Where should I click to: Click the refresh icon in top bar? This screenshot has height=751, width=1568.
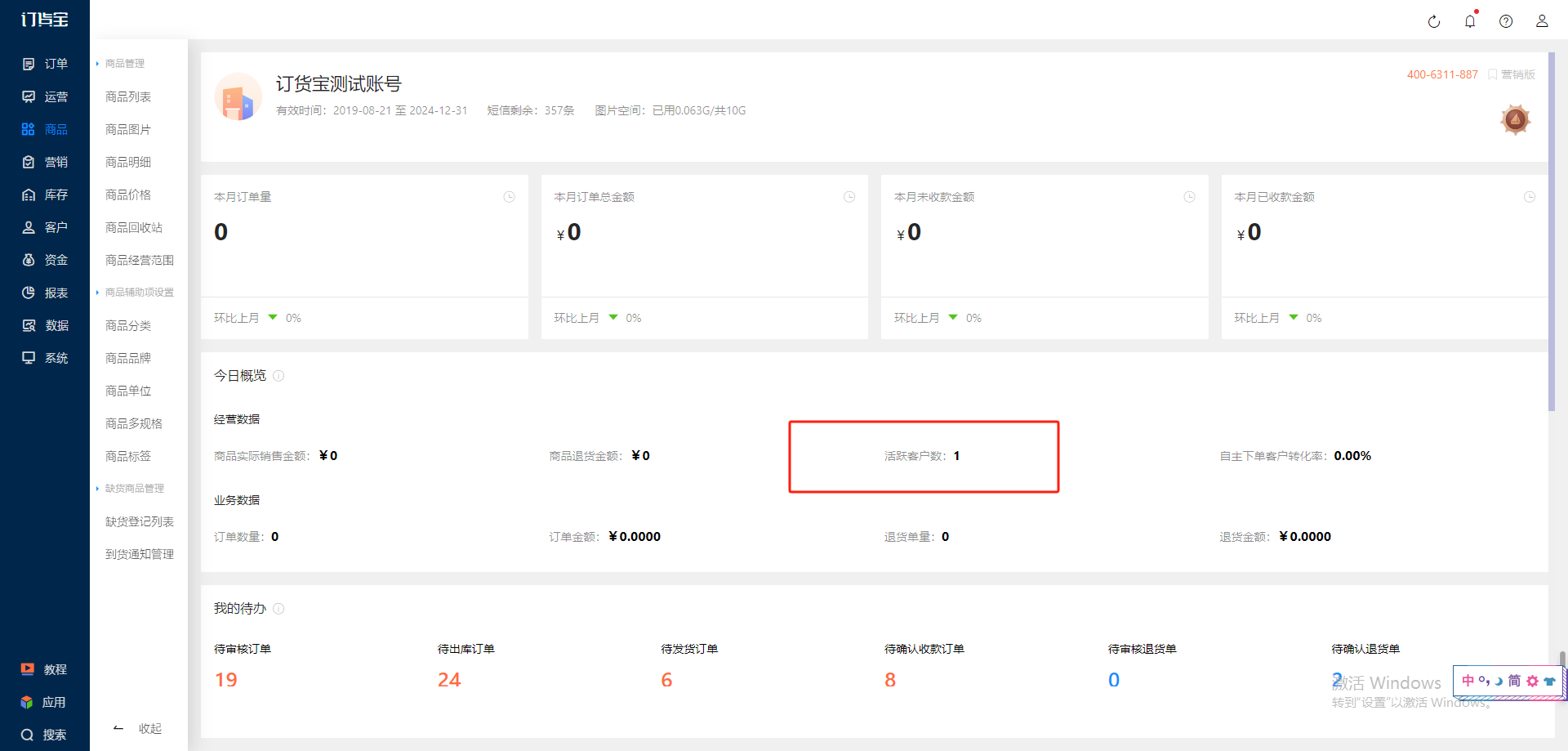pos(1434,22)
